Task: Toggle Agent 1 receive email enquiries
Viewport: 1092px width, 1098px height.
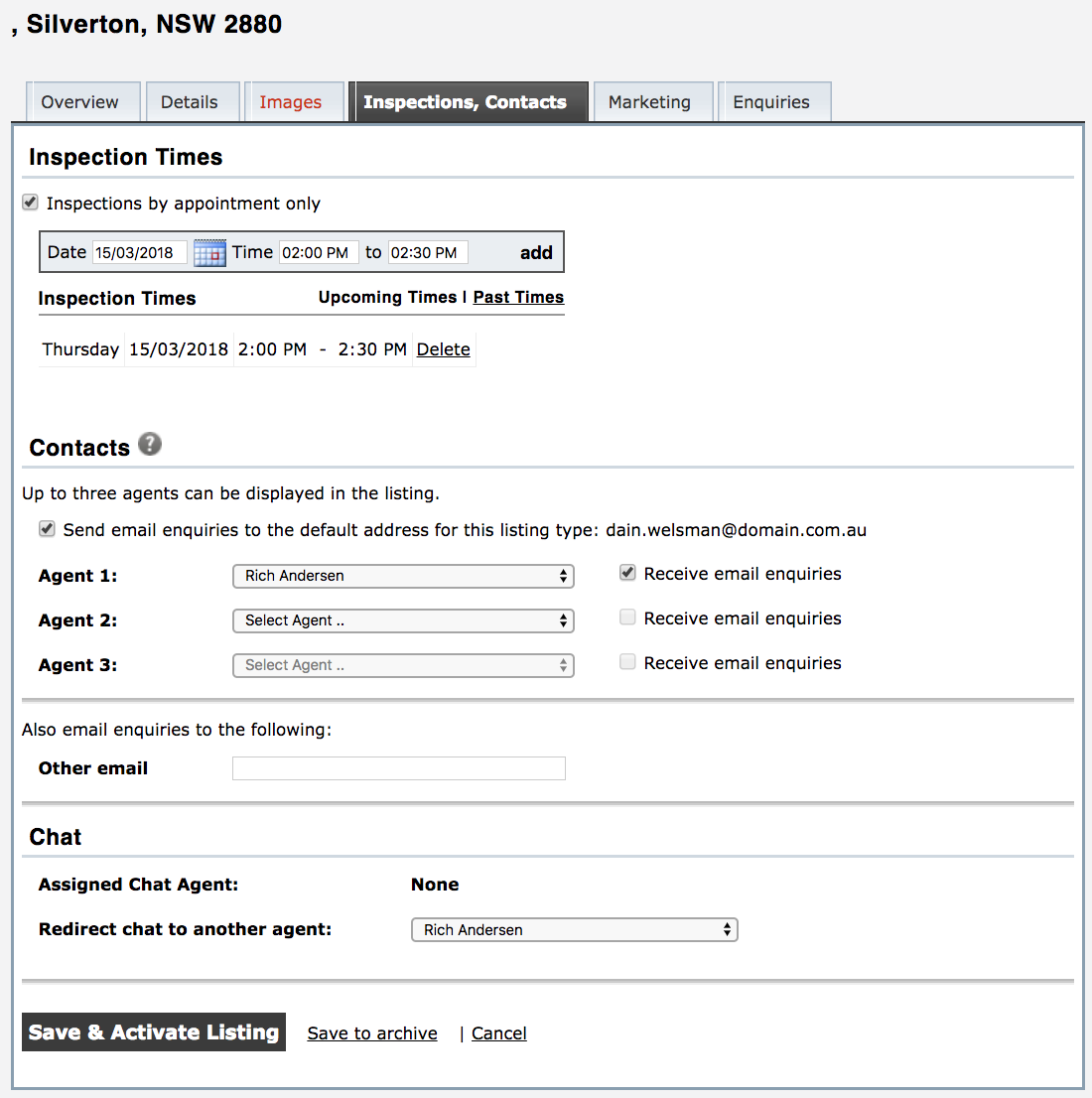Action: [x=627, y=573]
